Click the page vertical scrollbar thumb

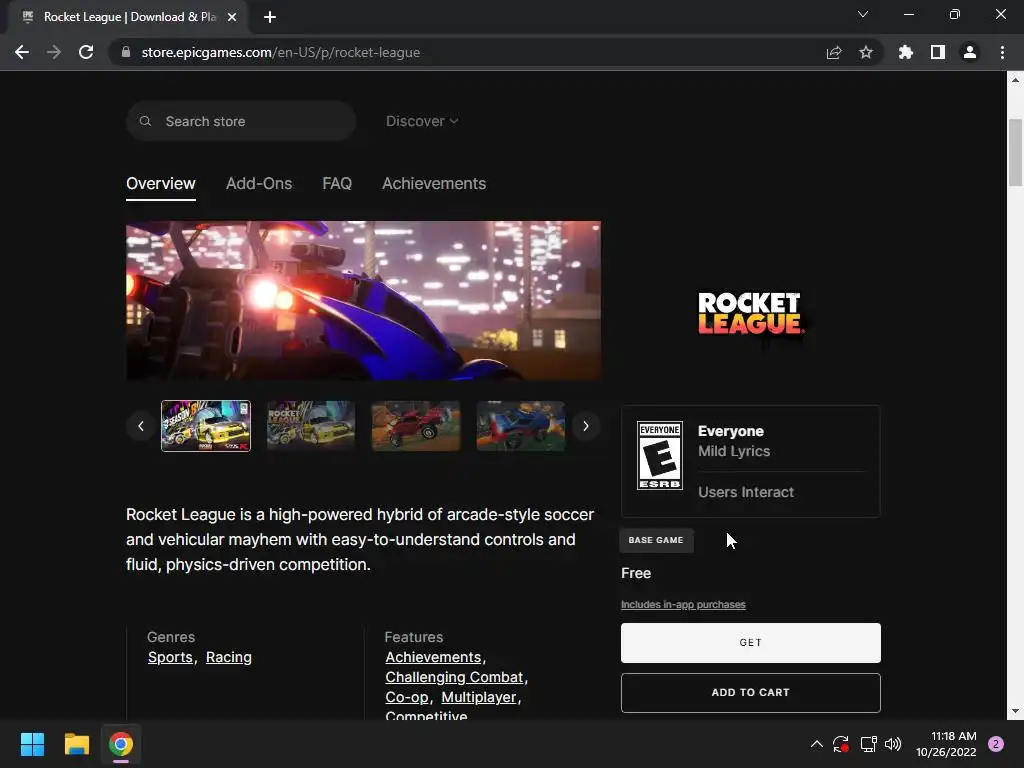coord(1015,153)
